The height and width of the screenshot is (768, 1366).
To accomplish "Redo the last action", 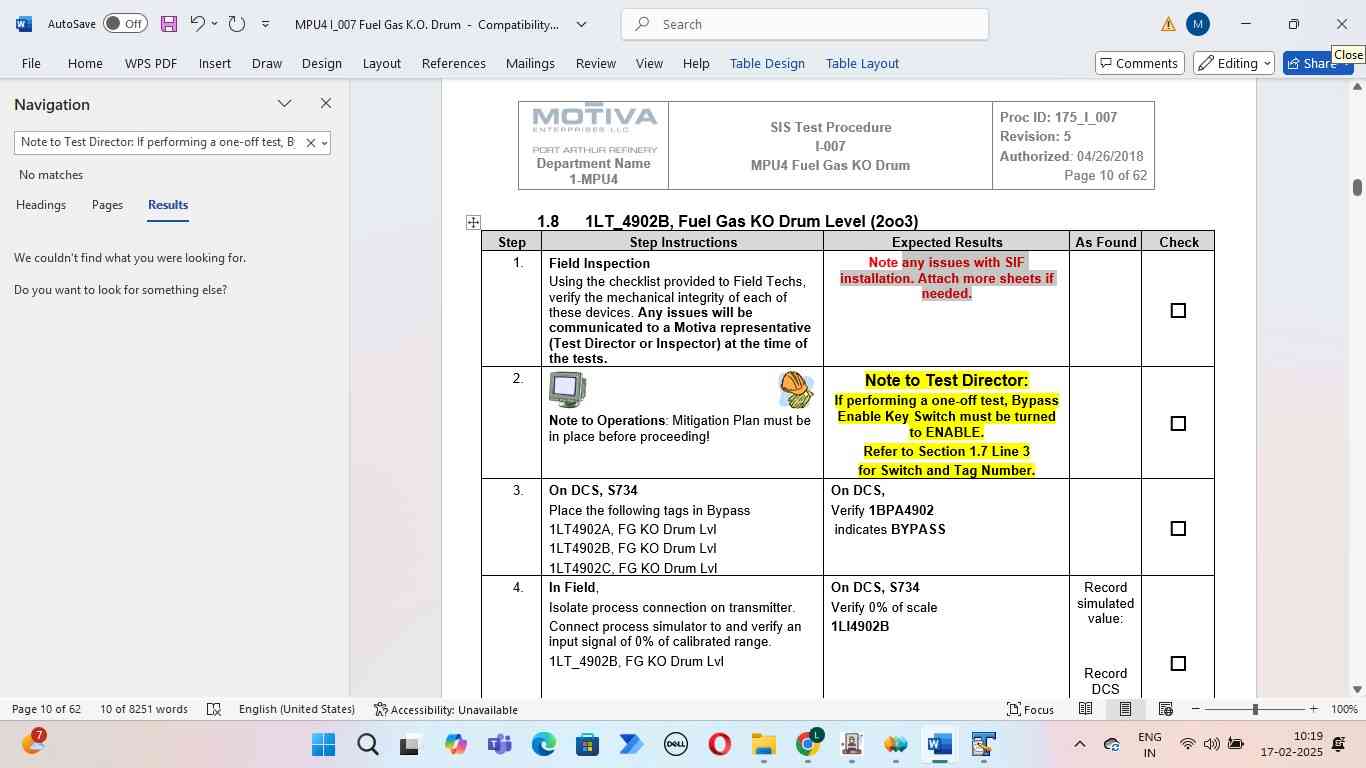I will [237, 24].
